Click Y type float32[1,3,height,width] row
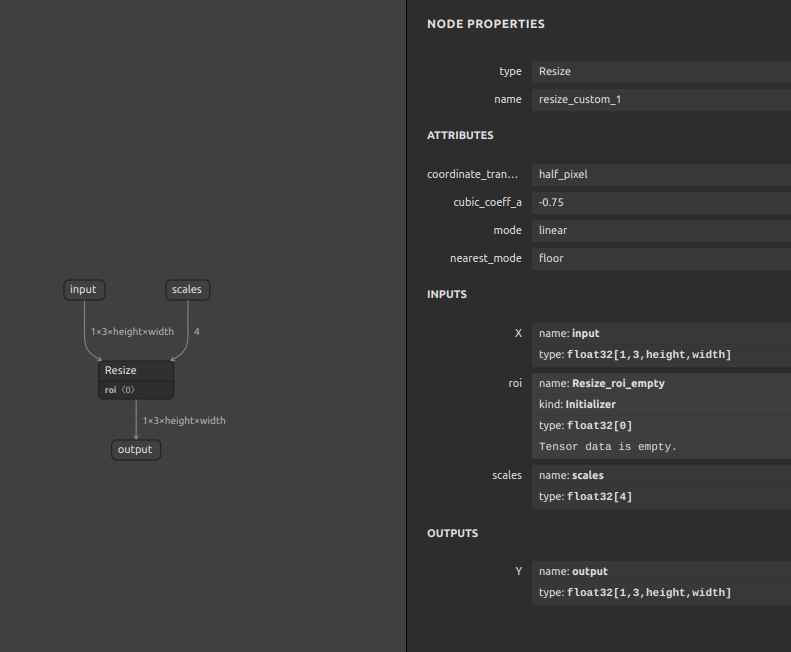791x652 pixels. coord(661,593)
